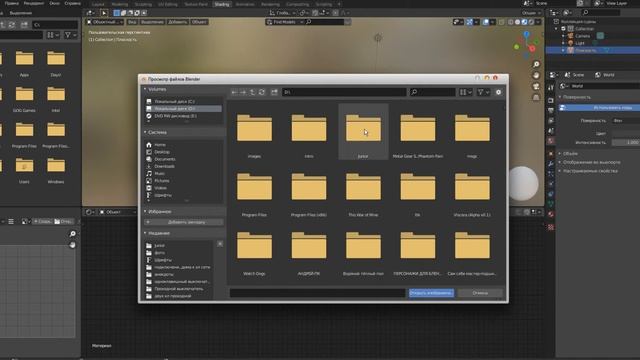Select local disk D: volume

click(183, 109)
